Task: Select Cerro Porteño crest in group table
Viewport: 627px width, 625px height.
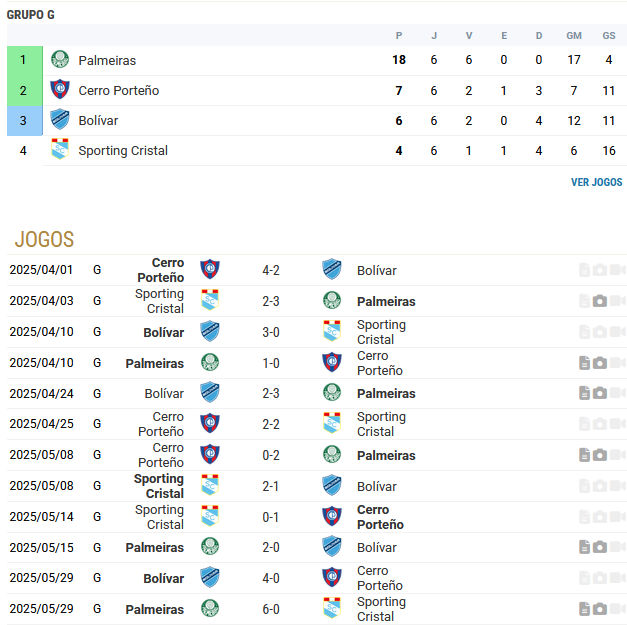Action: (60, 89)
